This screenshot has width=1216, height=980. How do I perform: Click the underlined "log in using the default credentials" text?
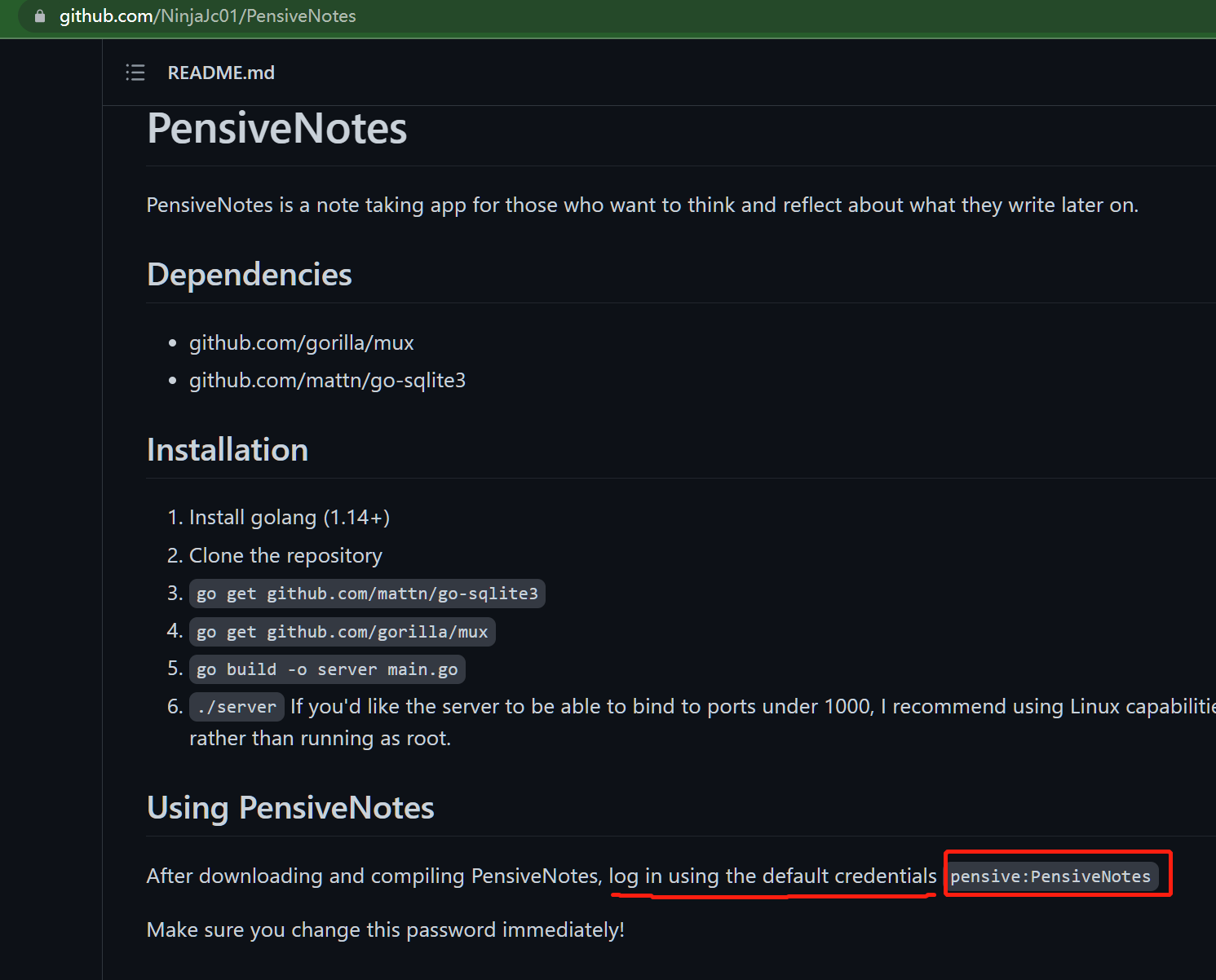click(772, 876)
